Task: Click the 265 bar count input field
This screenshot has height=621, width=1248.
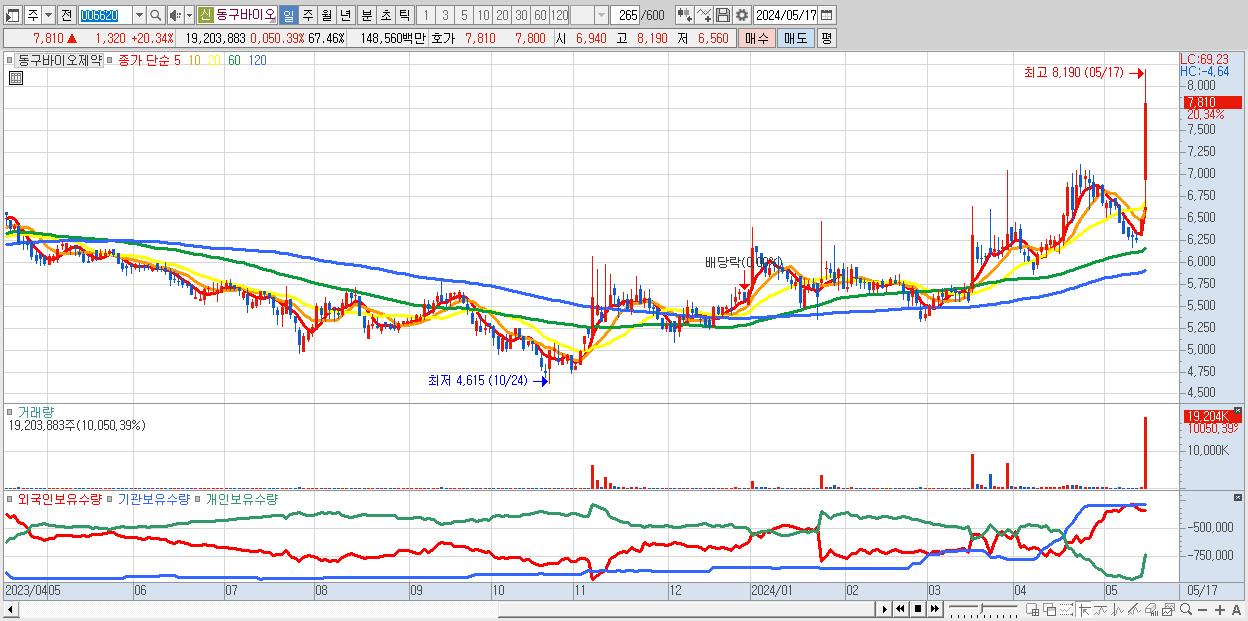Action: 626,15
